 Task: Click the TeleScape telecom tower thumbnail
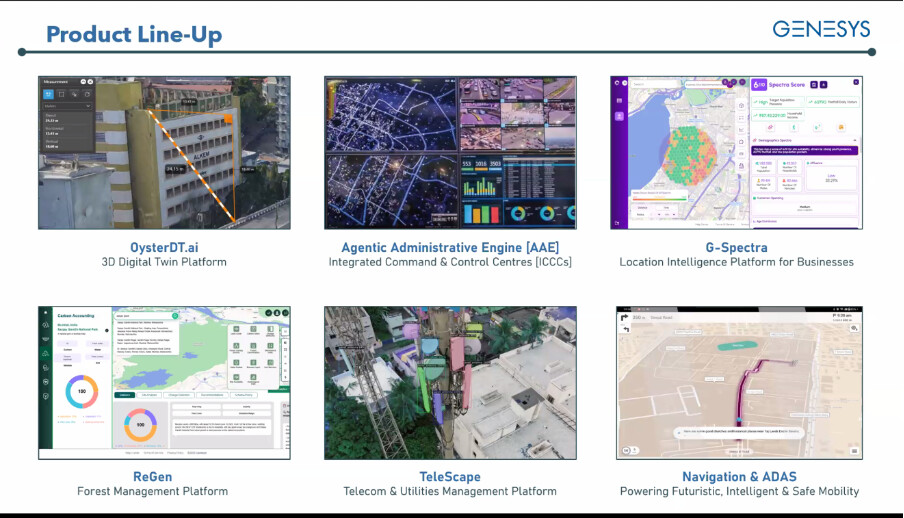pyautogui.click(x=450, y=382)
